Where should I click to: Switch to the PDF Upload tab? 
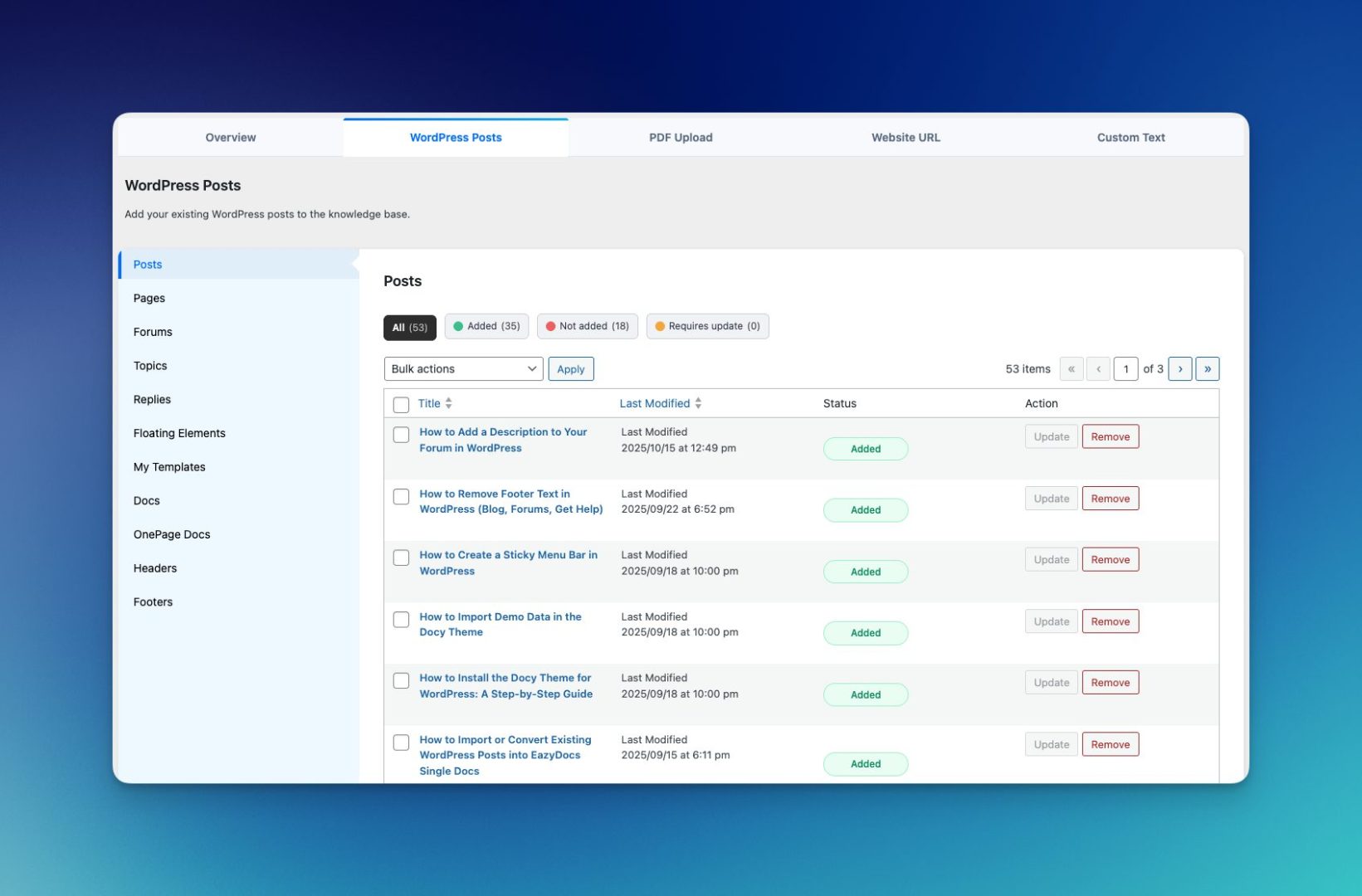point(680,138)
